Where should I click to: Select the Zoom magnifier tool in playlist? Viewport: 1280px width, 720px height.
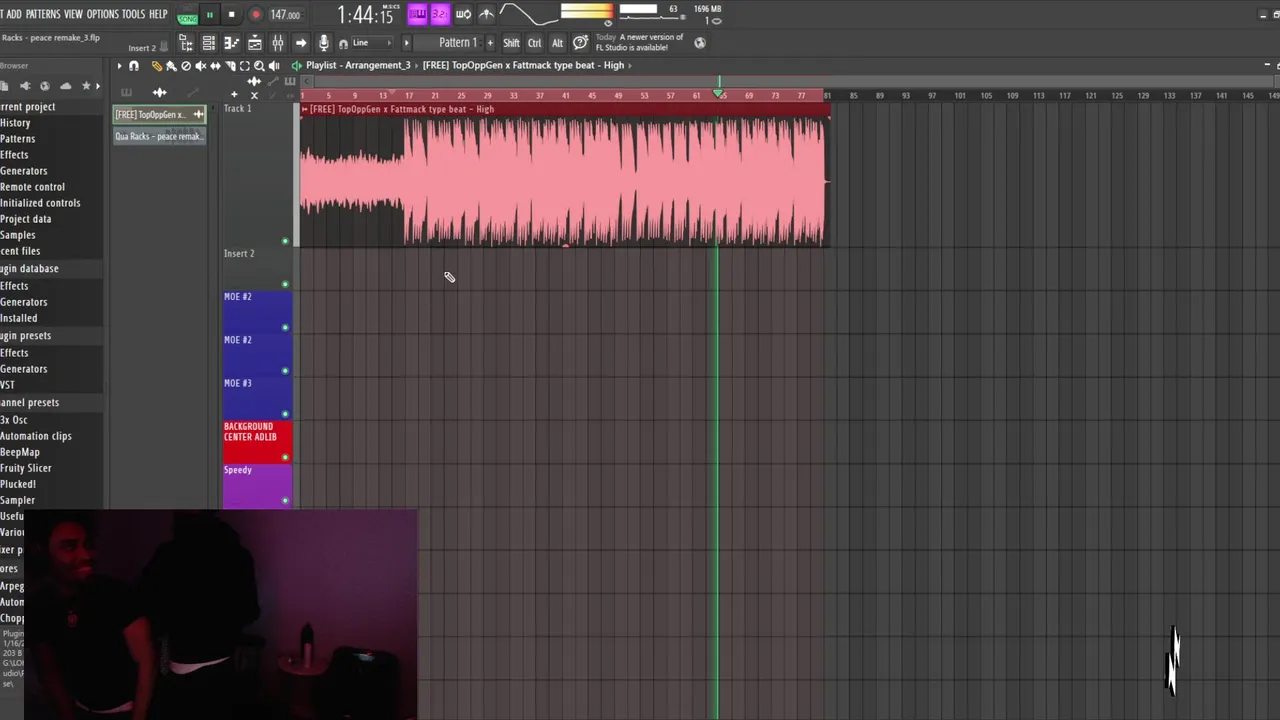click(x=259, y=66)
